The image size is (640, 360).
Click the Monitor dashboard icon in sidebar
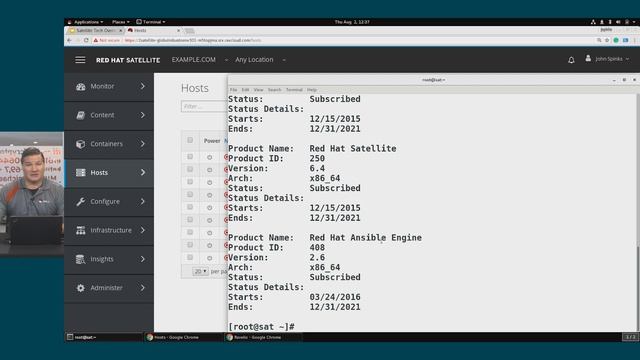coord(81,87)
